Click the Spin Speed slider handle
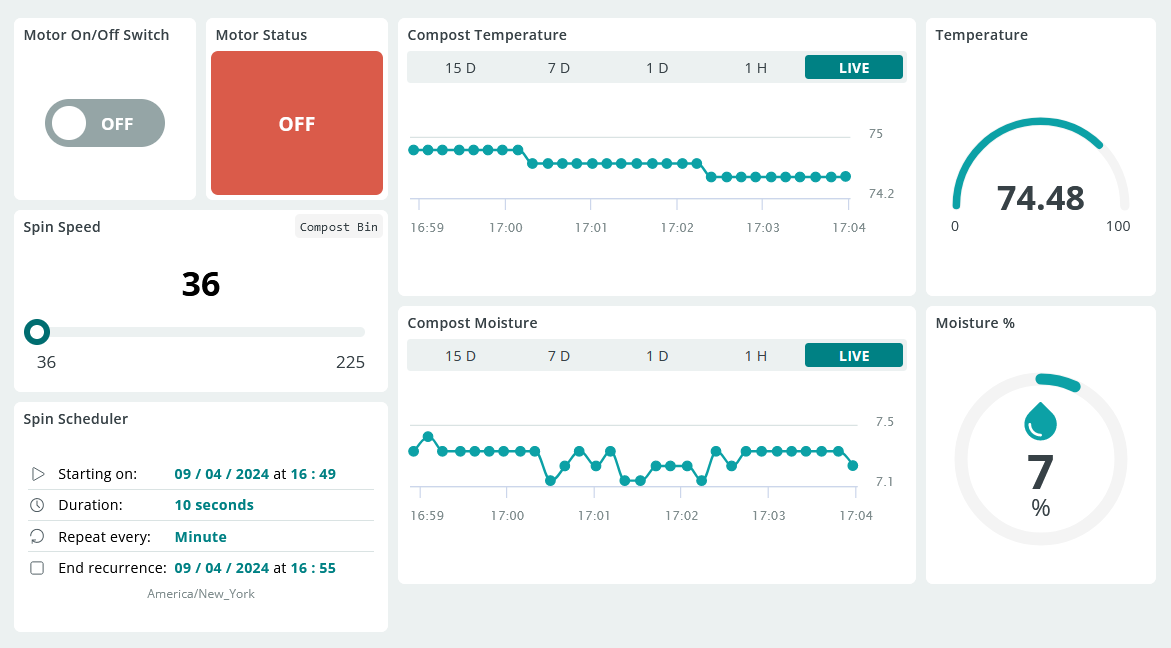The height and width of the screenshot is (648, 1171). click(x=37, y=331)
